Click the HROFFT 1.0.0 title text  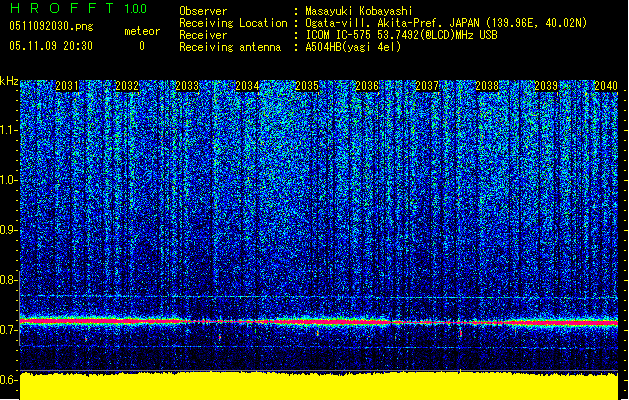point(78,8)
